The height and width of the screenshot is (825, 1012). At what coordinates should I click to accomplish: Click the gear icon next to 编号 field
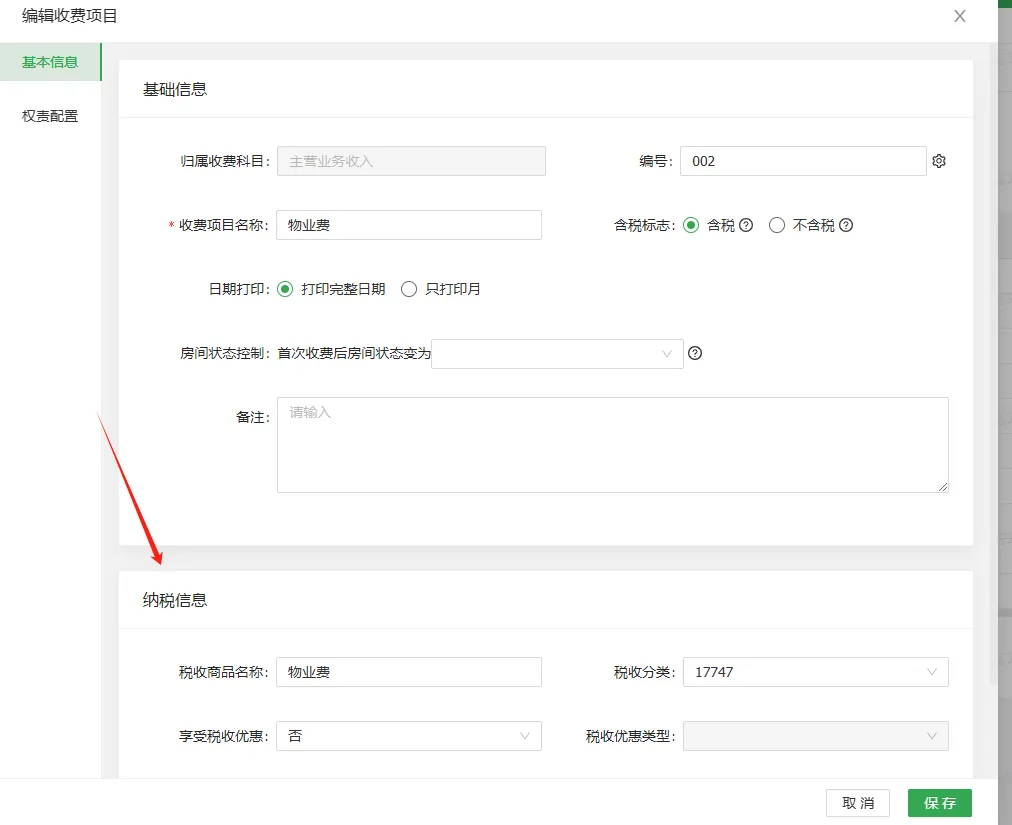[939, 161]
